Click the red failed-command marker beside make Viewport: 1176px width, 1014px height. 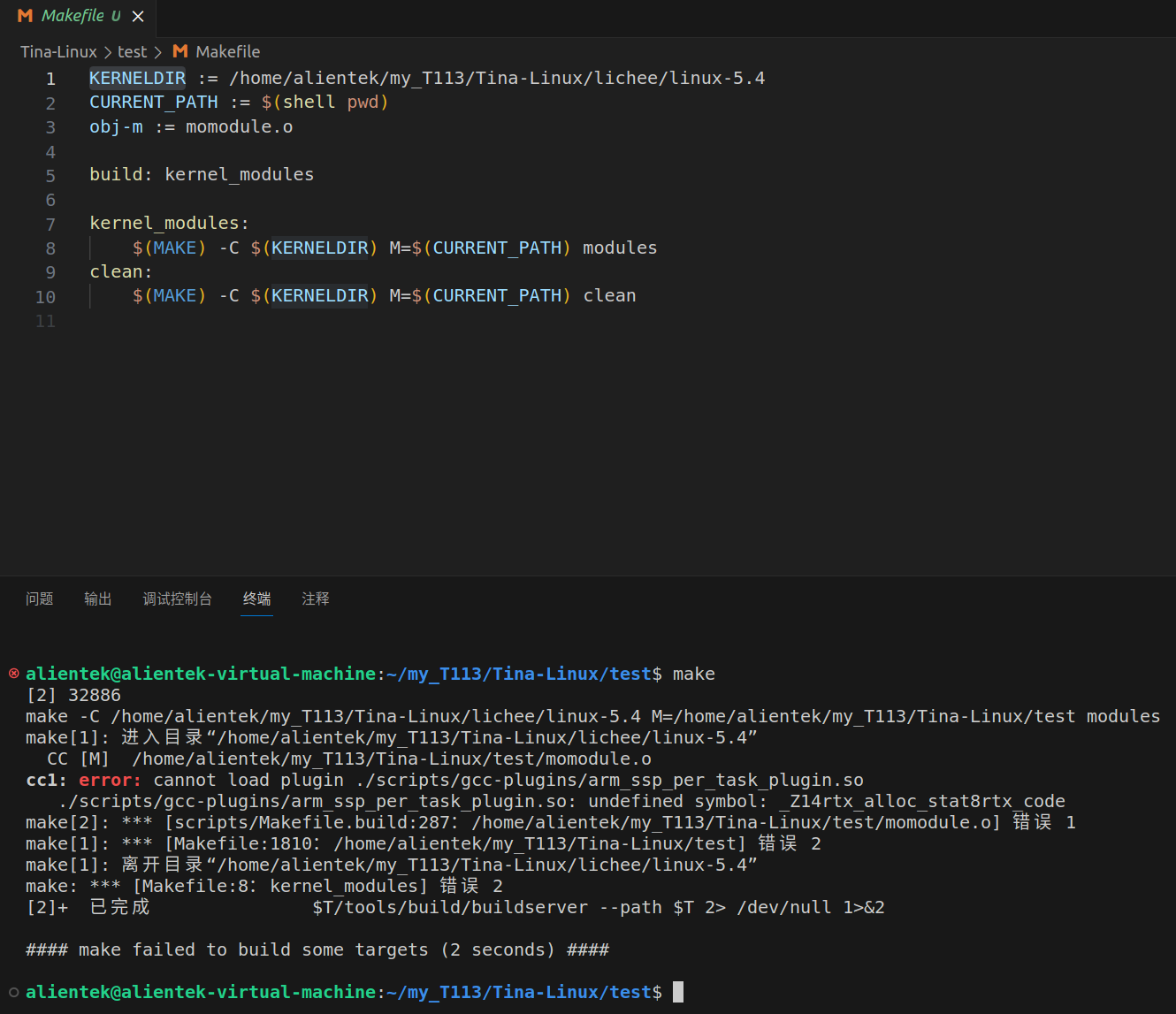[14, 674]
